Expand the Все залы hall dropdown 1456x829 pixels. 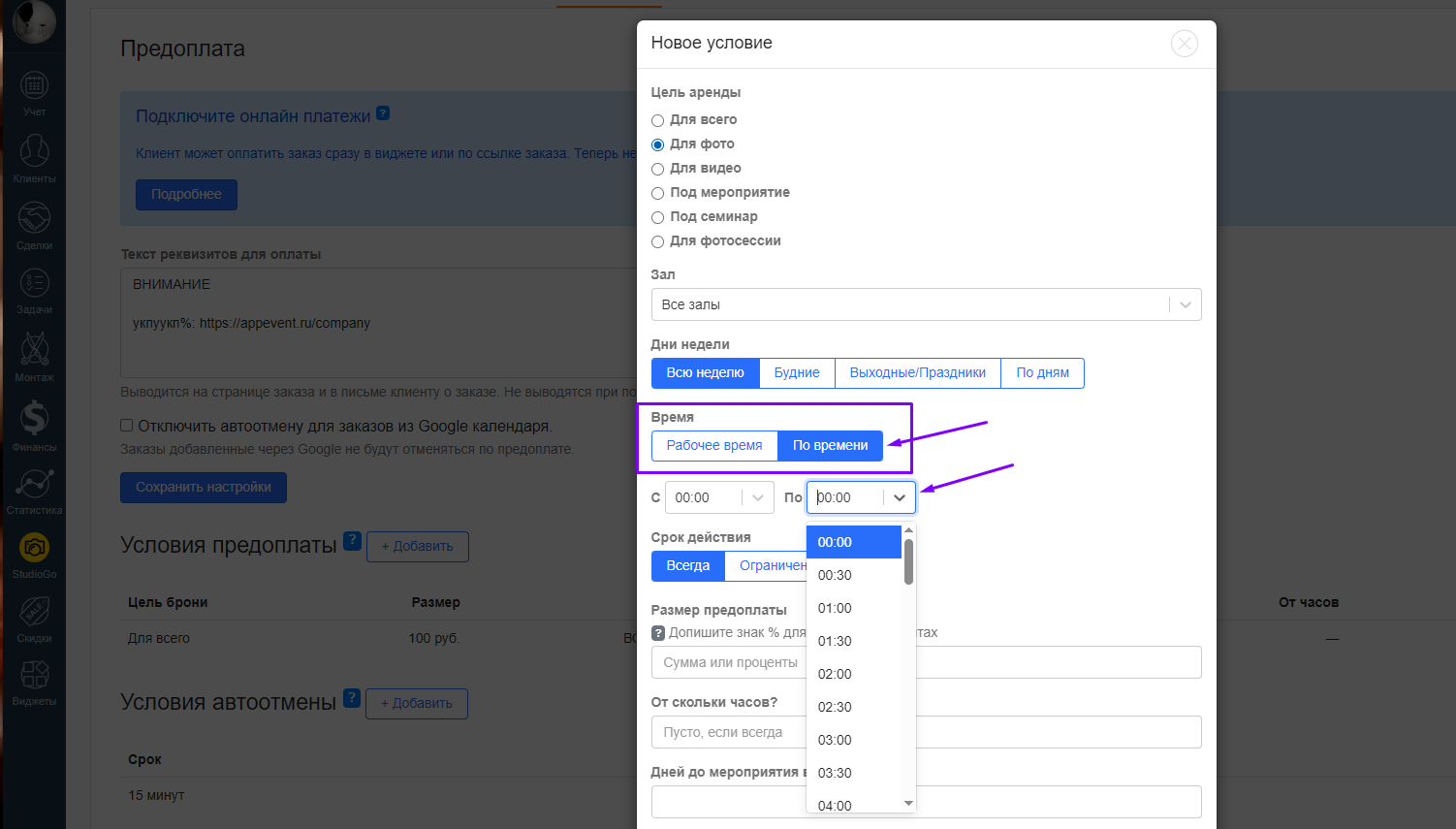926,304
